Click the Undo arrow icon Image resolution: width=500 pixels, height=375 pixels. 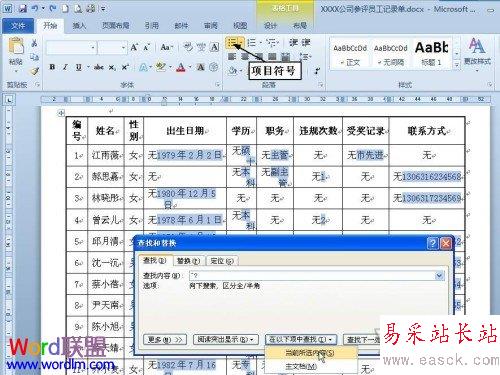(35, 9)
